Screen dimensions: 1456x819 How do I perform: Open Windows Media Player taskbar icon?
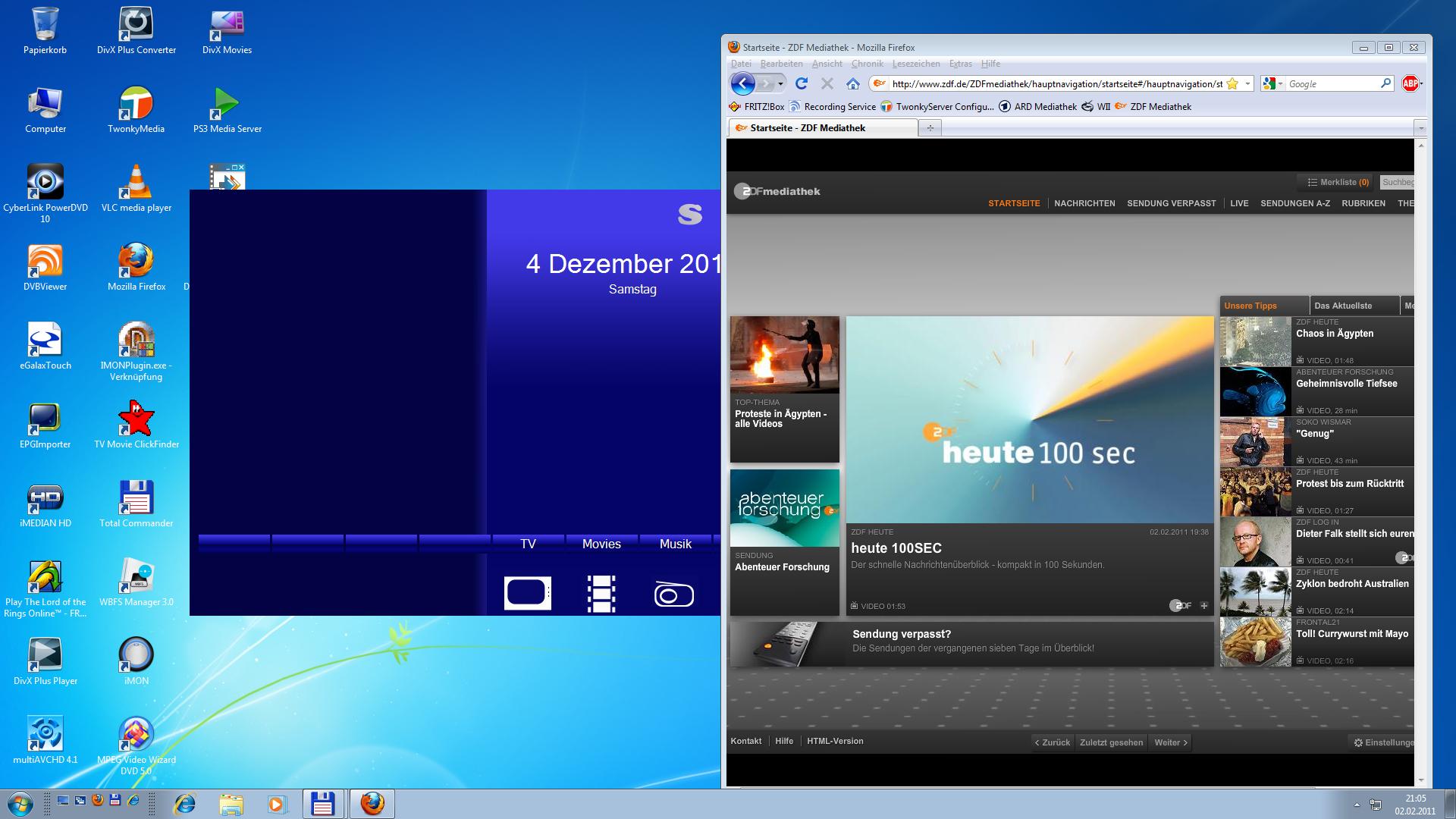click(x=277, y=804)
